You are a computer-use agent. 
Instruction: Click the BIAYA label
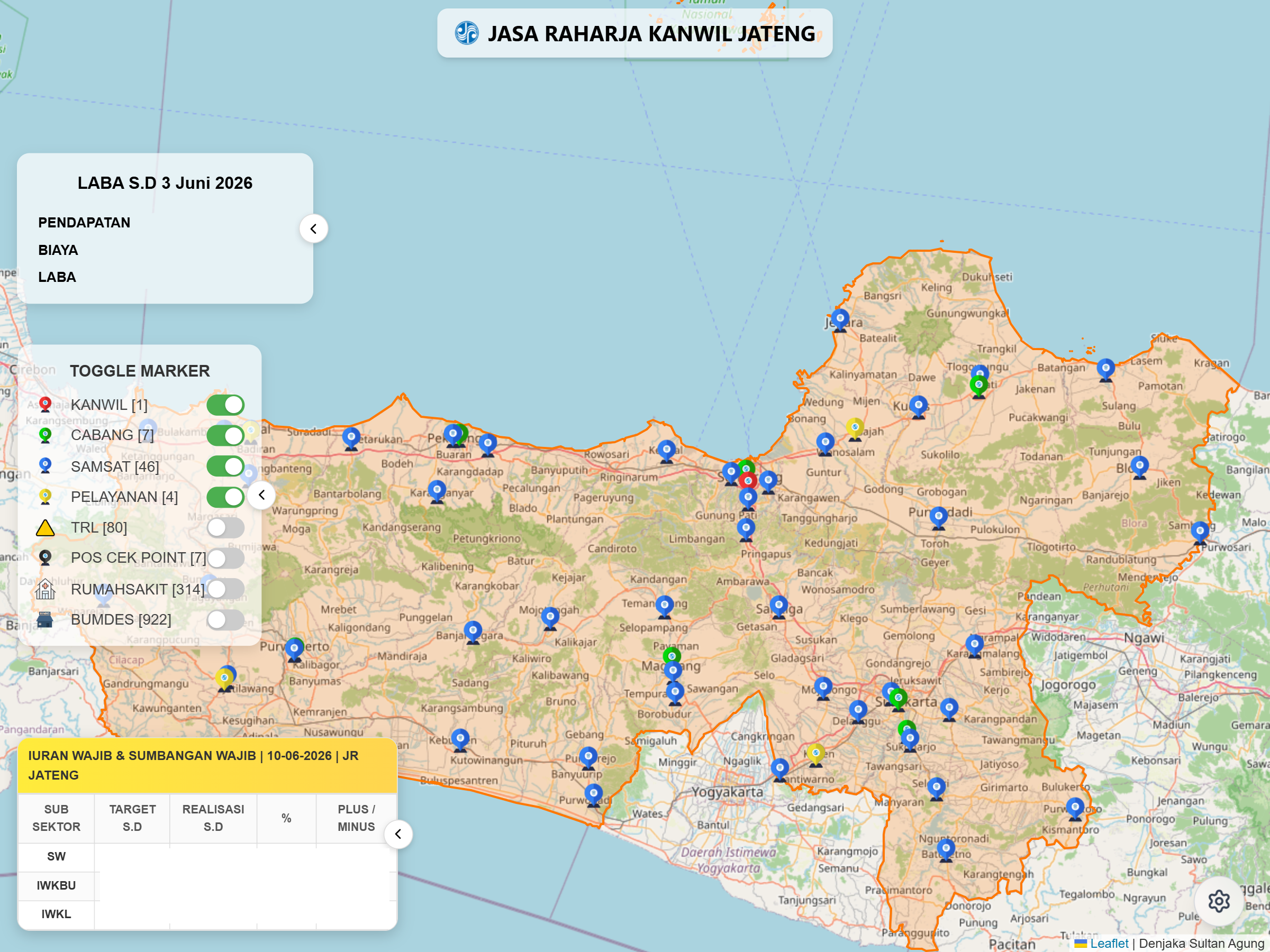coord(58,250)
